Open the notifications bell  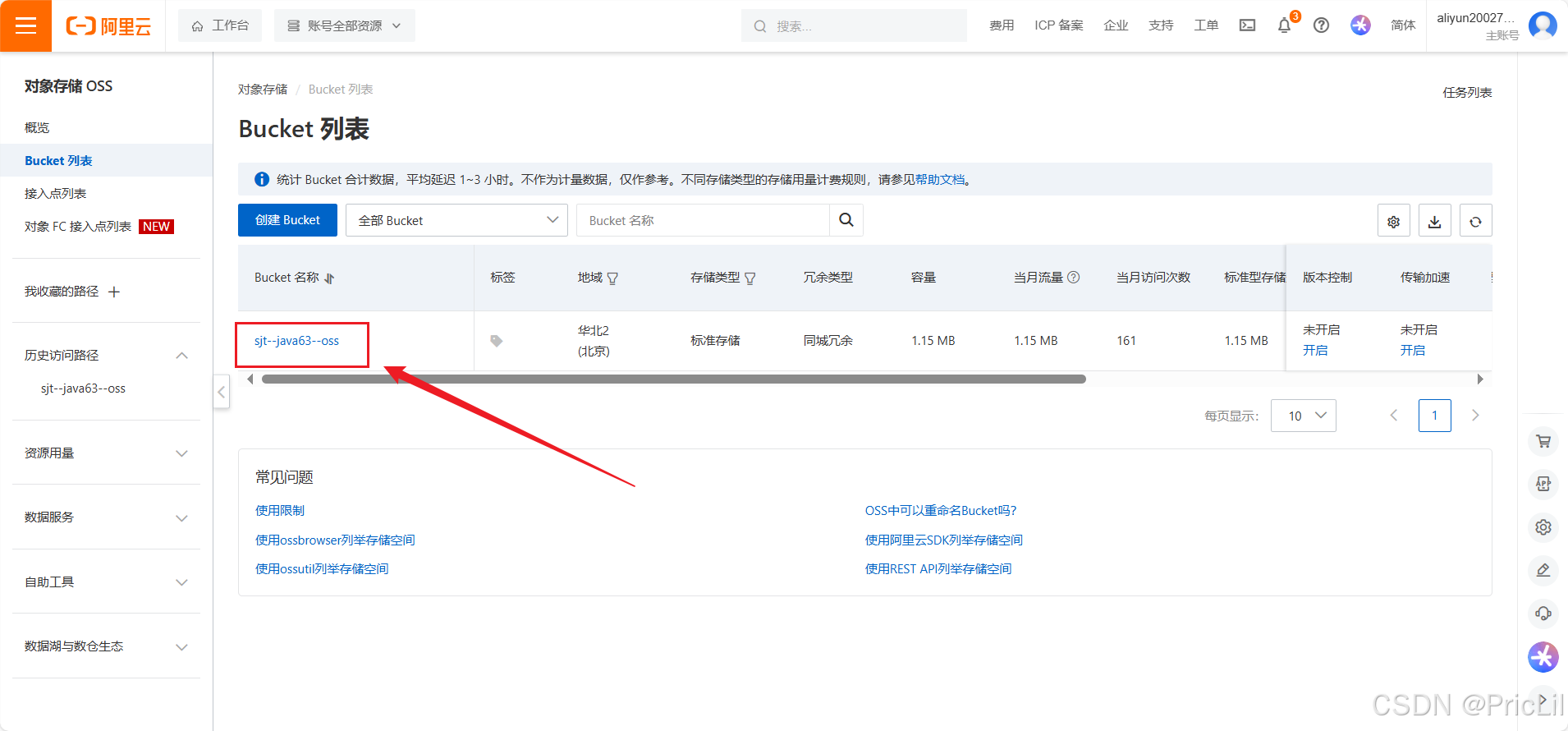(1285, 25)
